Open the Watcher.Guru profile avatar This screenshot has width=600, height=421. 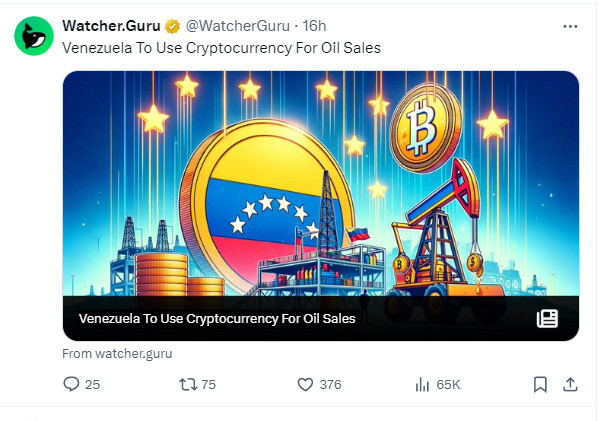tap(34, 34)
